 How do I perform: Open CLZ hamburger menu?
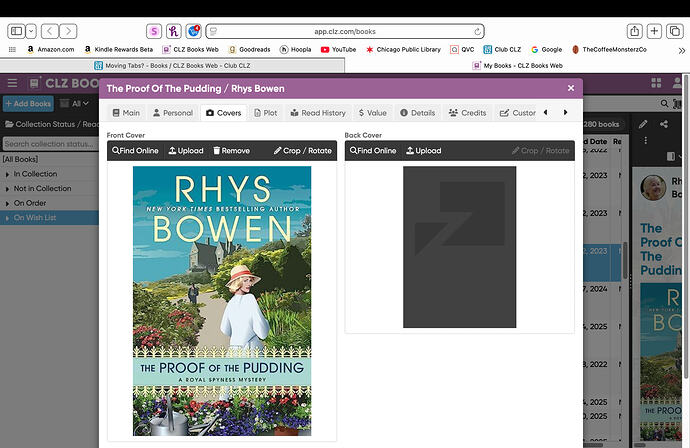[12, 83]
